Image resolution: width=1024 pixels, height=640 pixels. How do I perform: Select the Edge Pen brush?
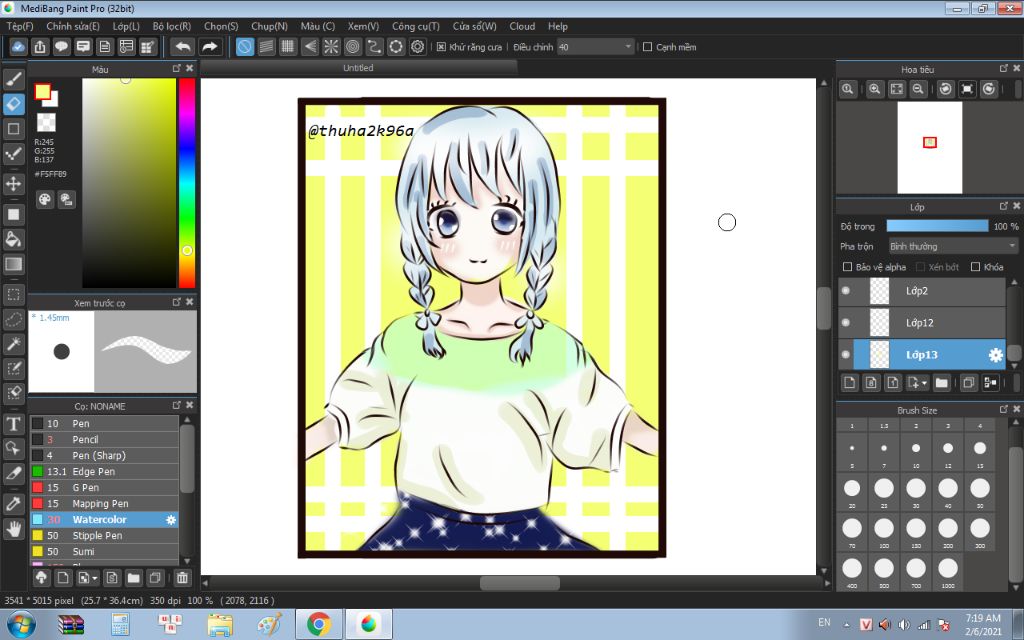pos(104,472)
